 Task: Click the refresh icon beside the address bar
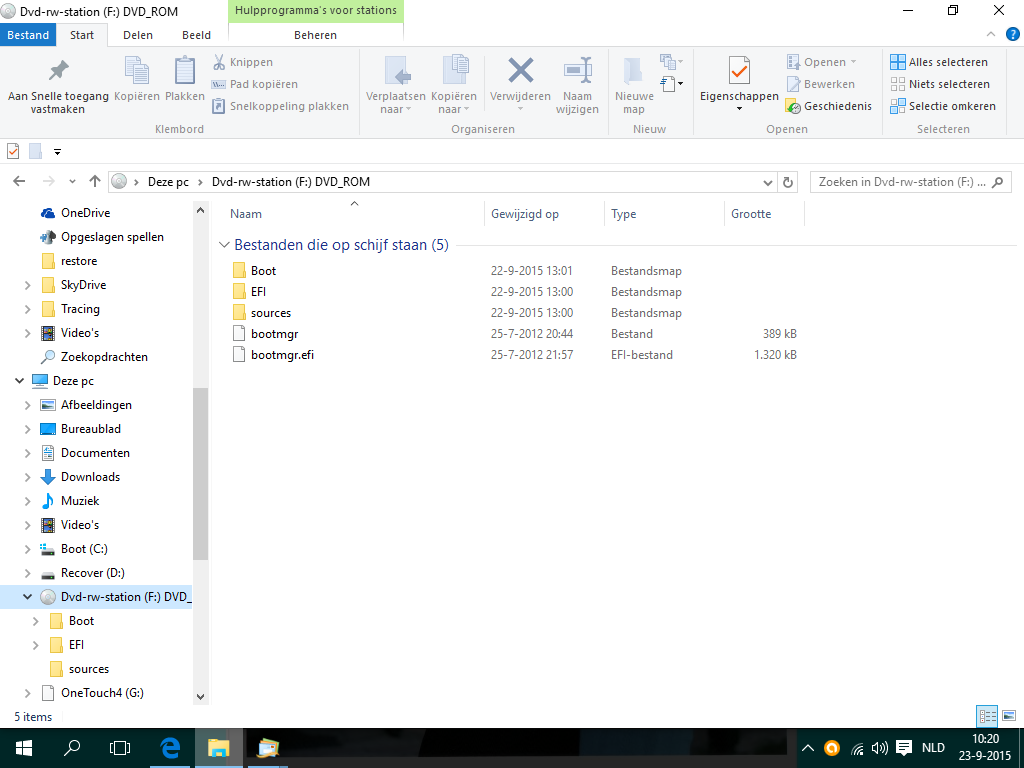(788, 182)
